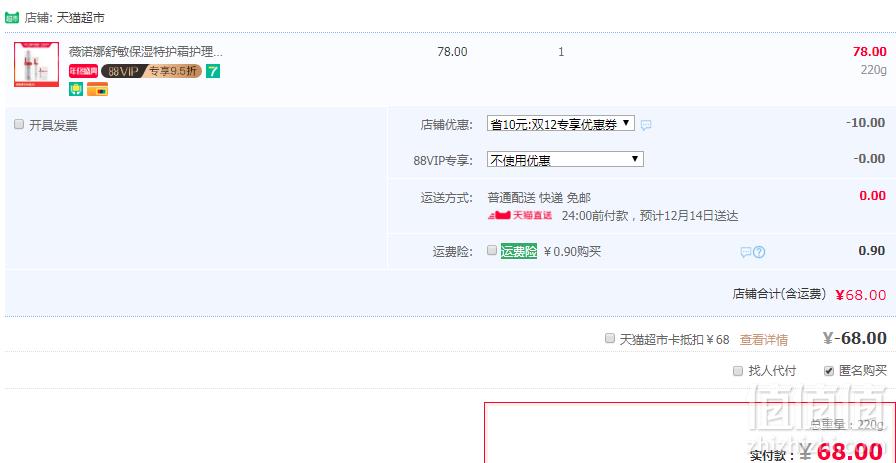Select the 普通配送 快递 免邮 shipping text

click(539, 198)
